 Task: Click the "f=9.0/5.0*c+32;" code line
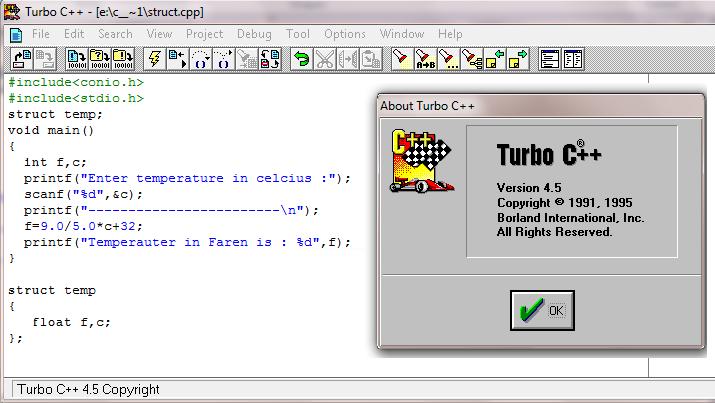click(83, 226)
